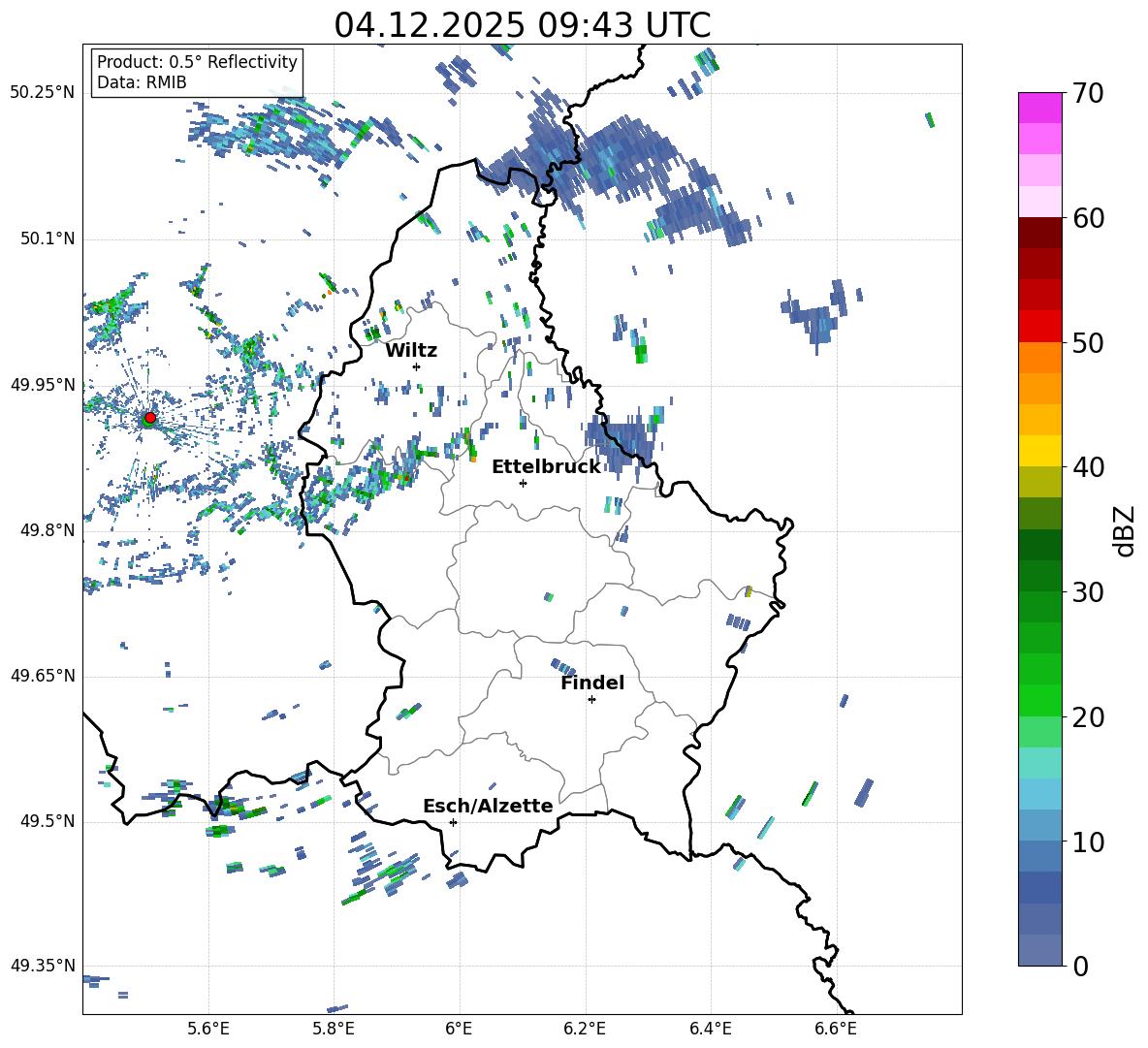Click the dBZ colorbar axis label
Screen dimensions: 1148x1048
(1126, 530)
